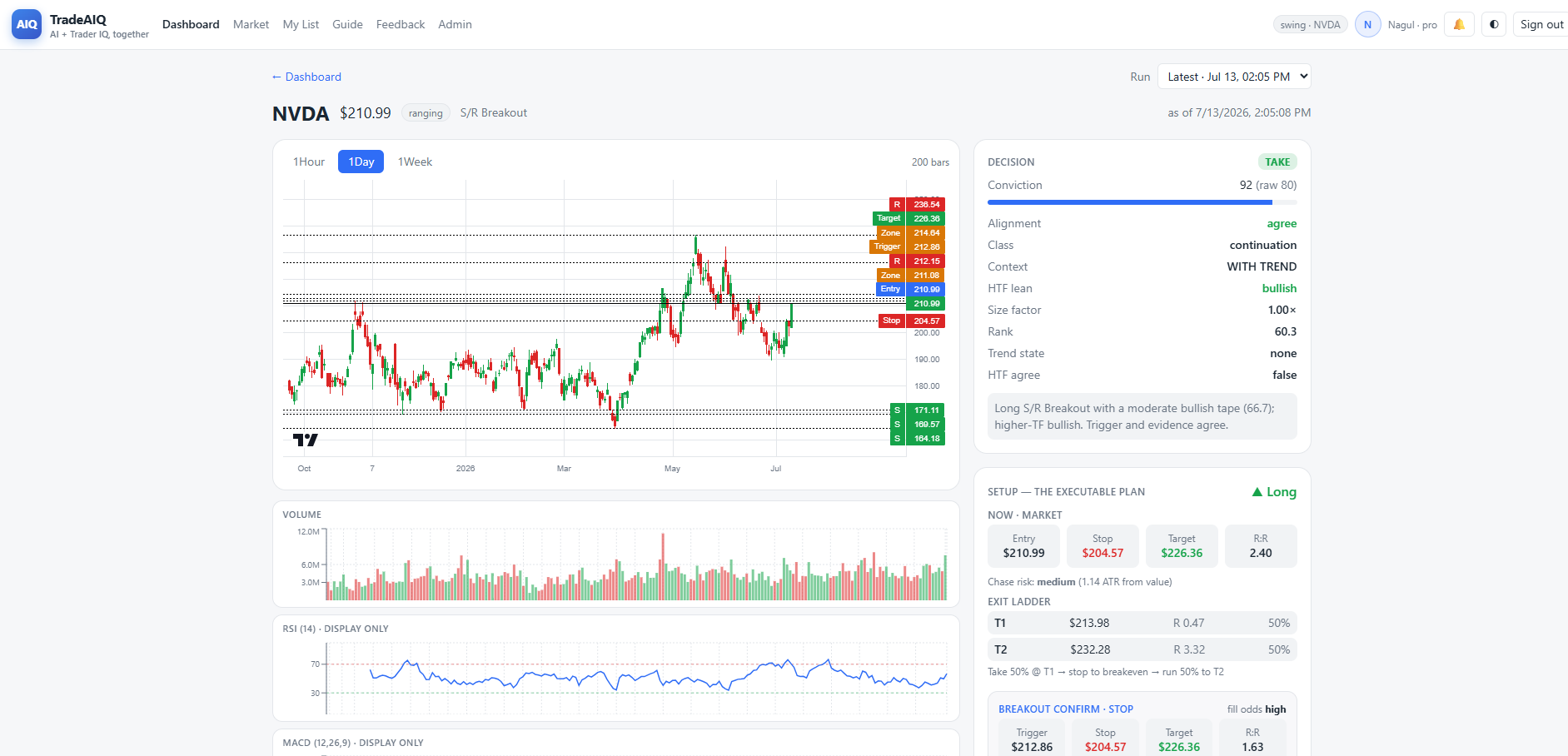Click the Long S/R Breakout summary note

1142,416
